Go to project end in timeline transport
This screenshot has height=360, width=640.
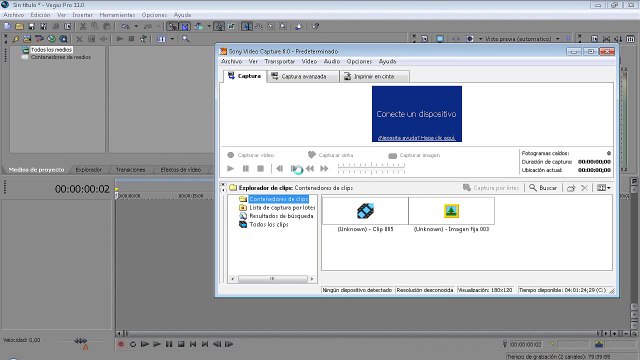205,344
